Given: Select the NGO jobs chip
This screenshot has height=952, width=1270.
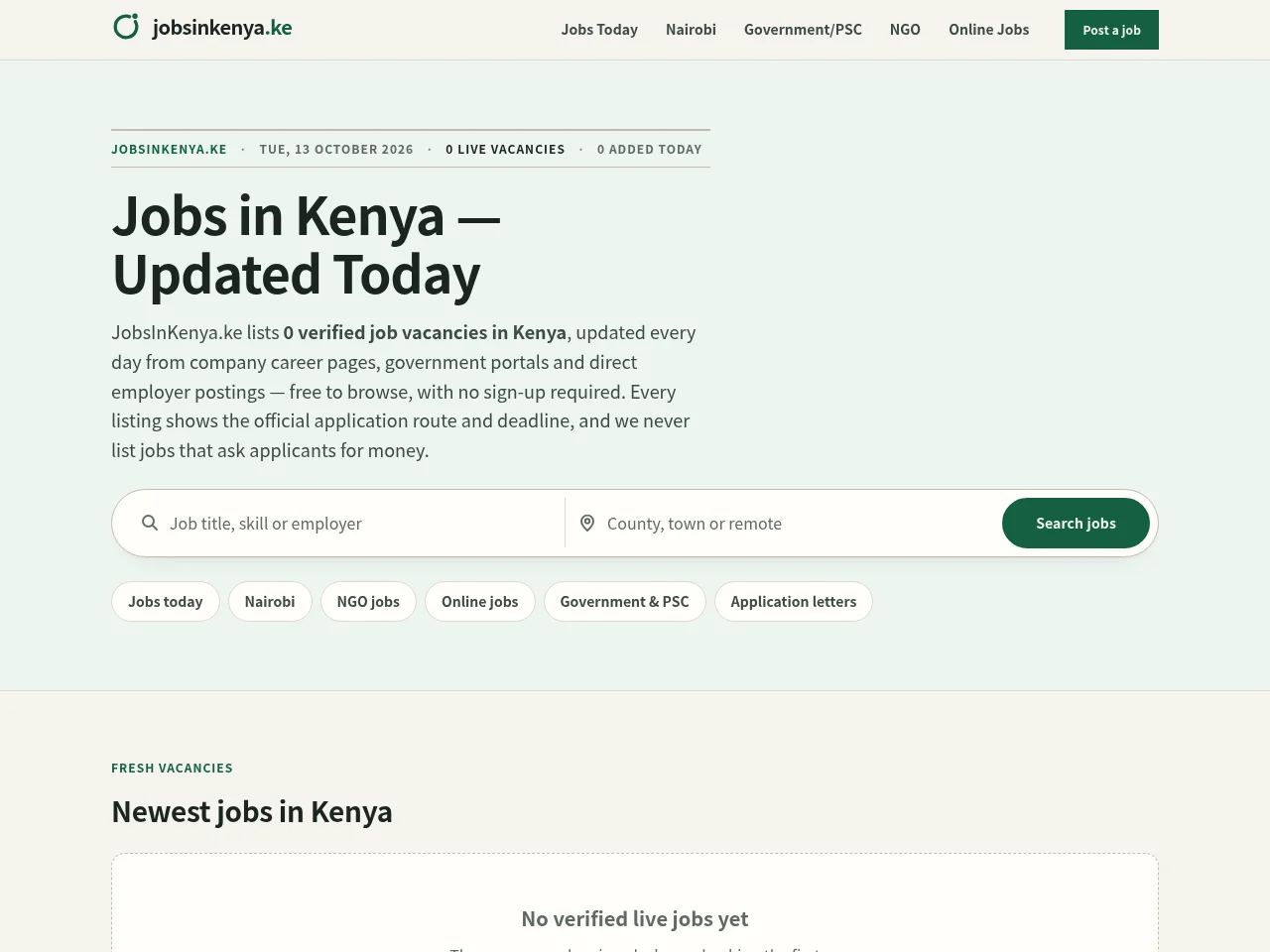Looking at the screenshot, I should click(368, 602).
